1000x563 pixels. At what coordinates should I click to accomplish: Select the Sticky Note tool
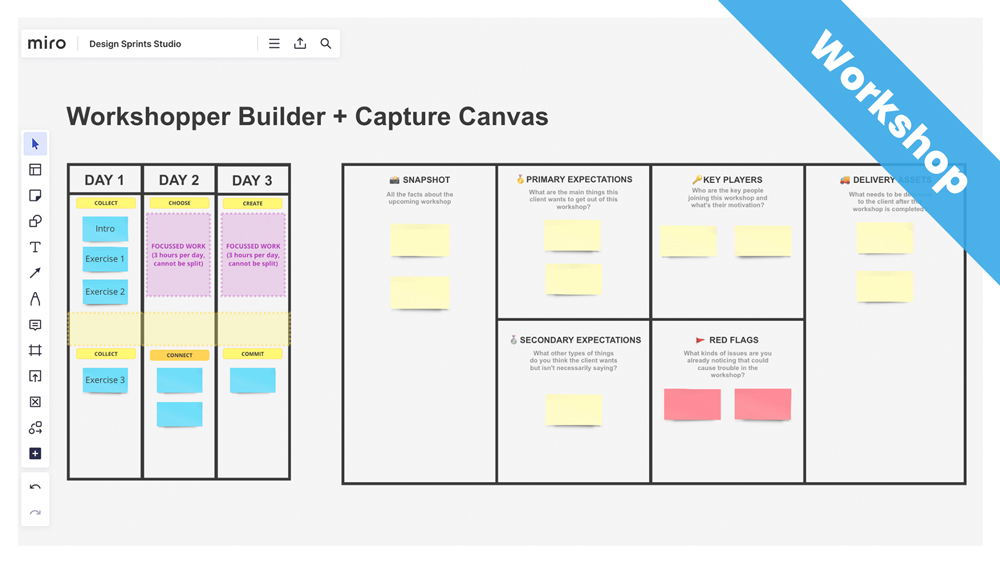(35, 196)
